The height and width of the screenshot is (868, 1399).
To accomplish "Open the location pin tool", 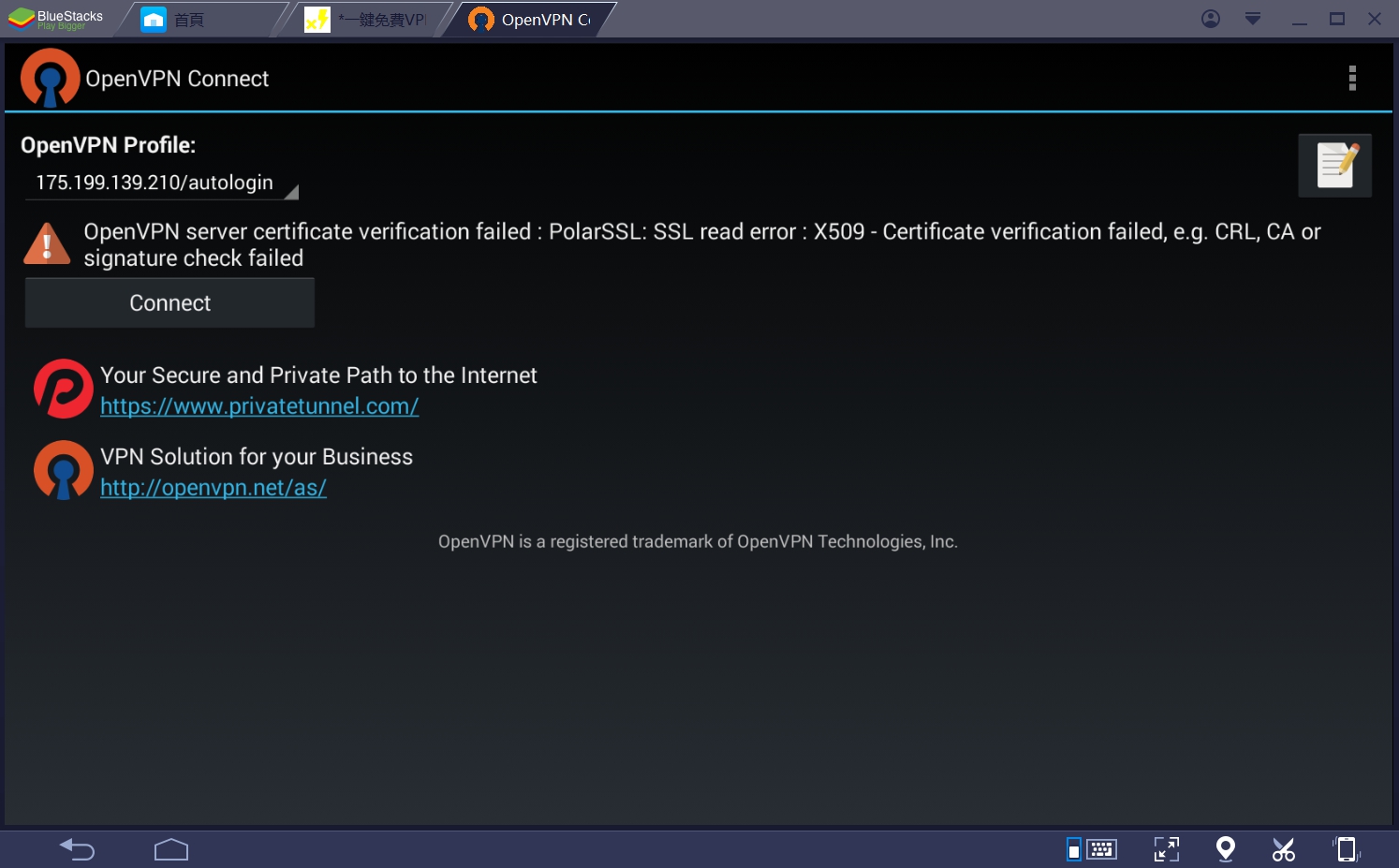I will coord(1225,849).
